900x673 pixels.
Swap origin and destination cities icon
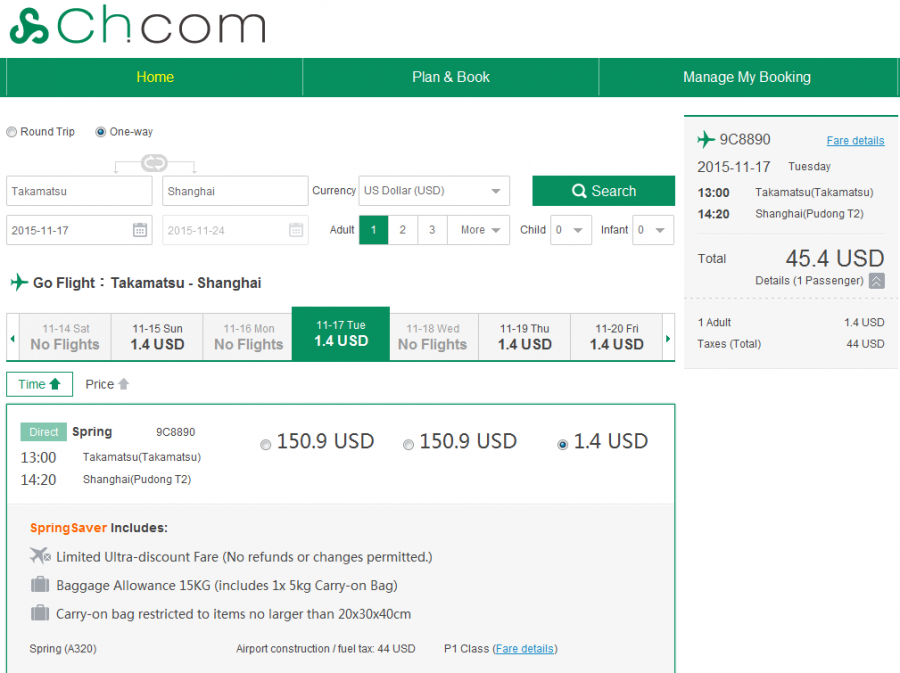pyautogui.click(x=154, y=163)
